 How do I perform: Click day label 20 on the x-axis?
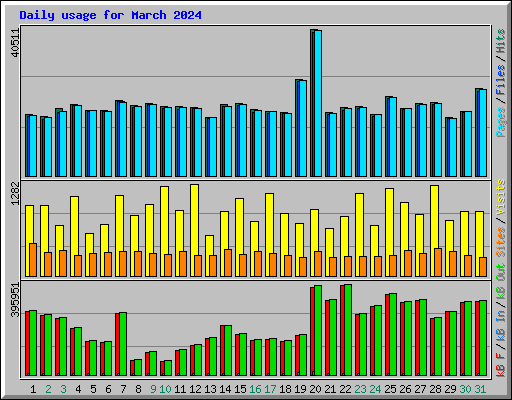point(315,389)
